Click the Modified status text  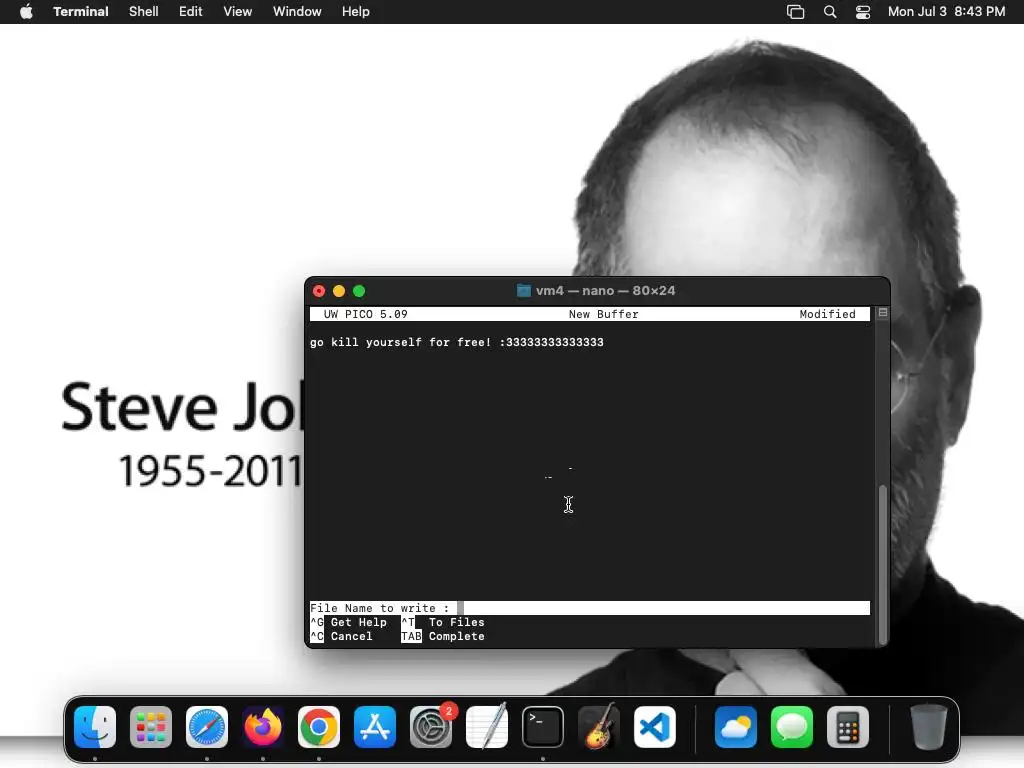point(827,314)
